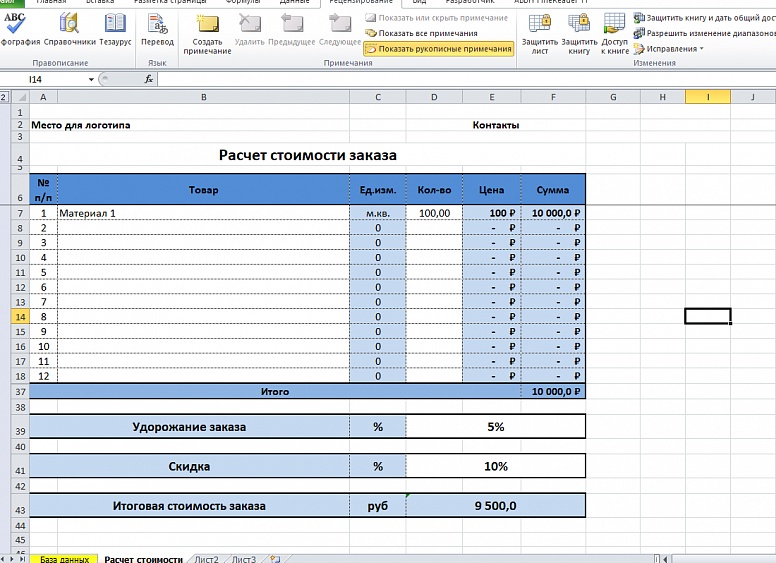Click the insert new sheet icon
Screen dimensions: 776x563
(275, 559)
